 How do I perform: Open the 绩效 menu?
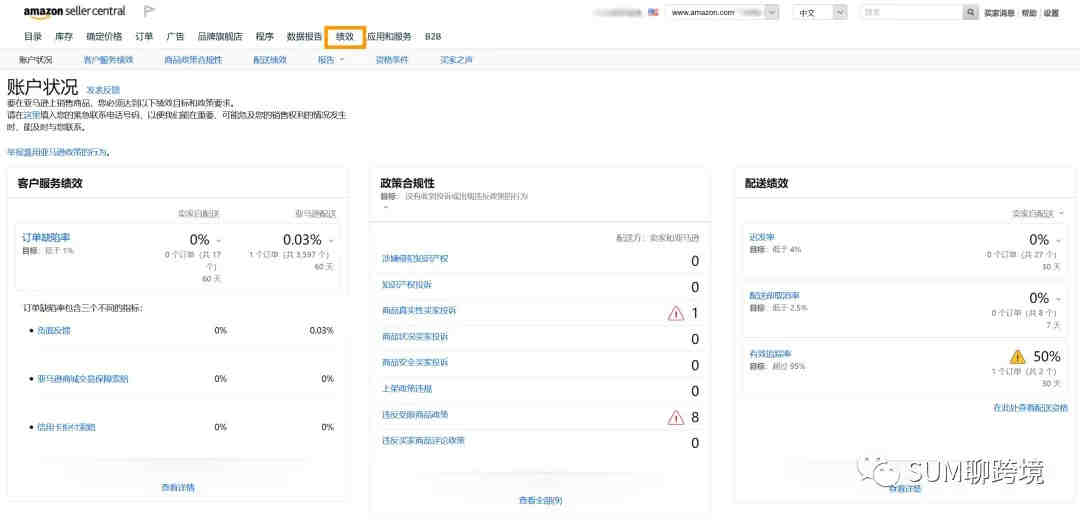click(x=345, y=37)
